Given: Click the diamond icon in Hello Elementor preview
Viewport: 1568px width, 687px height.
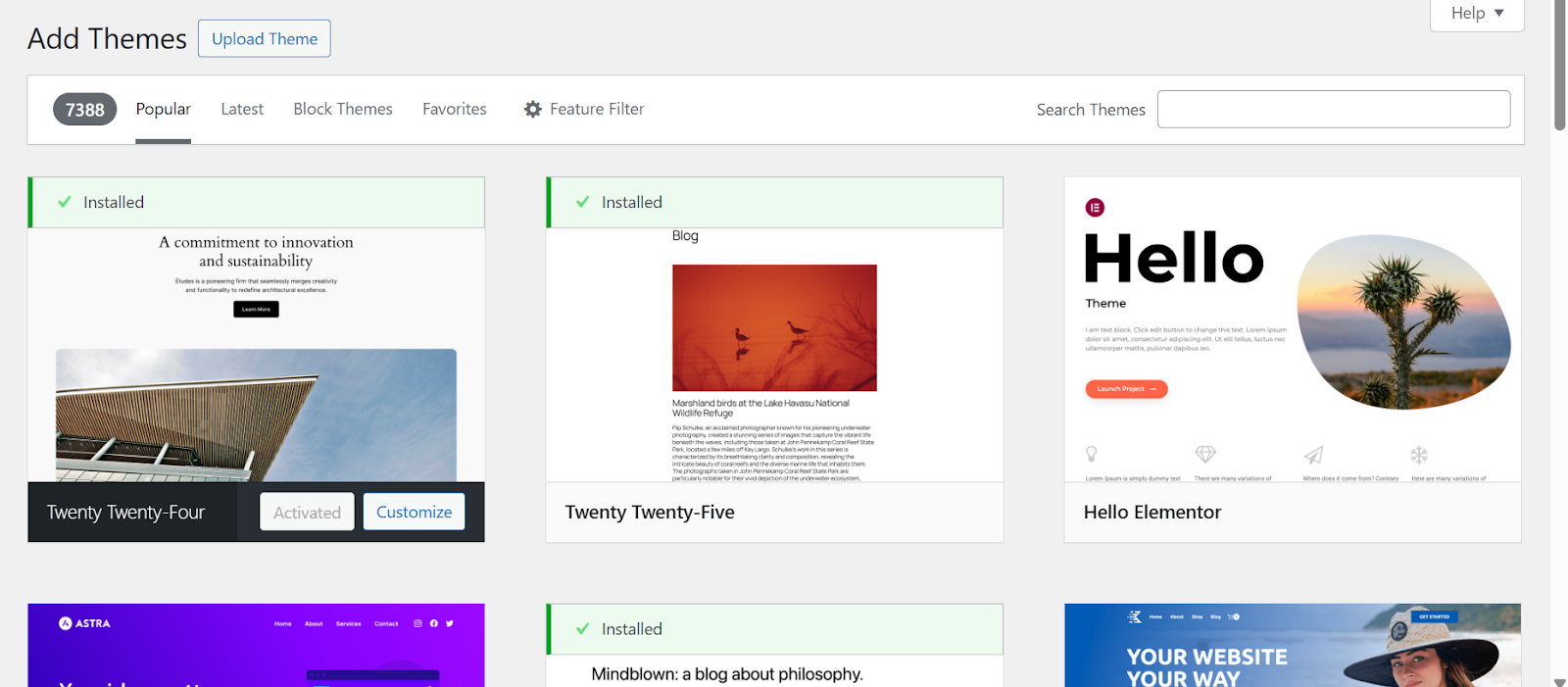Looking at the screenshot, I should click(x=1205, y=454).
